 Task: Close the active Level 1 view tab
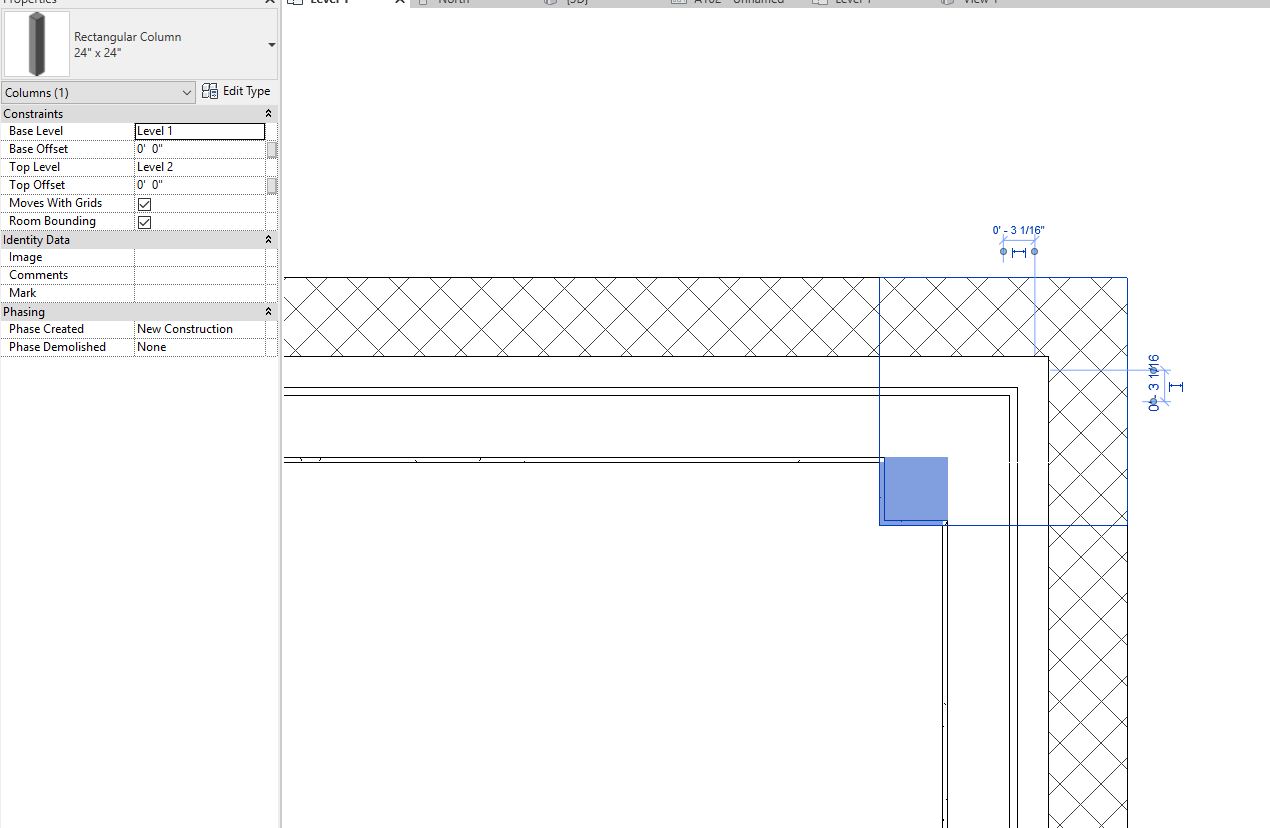click(398, 2)
